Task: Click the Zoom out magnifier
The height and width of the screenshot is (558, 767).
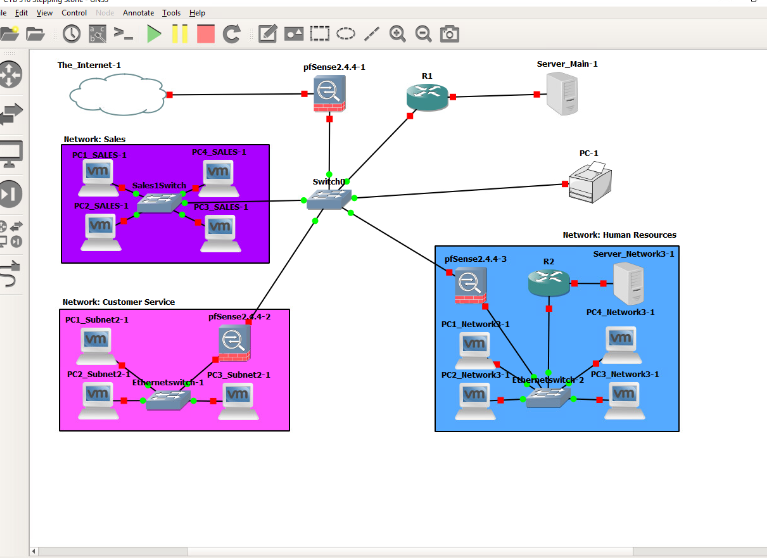Action: click(423, 34)
